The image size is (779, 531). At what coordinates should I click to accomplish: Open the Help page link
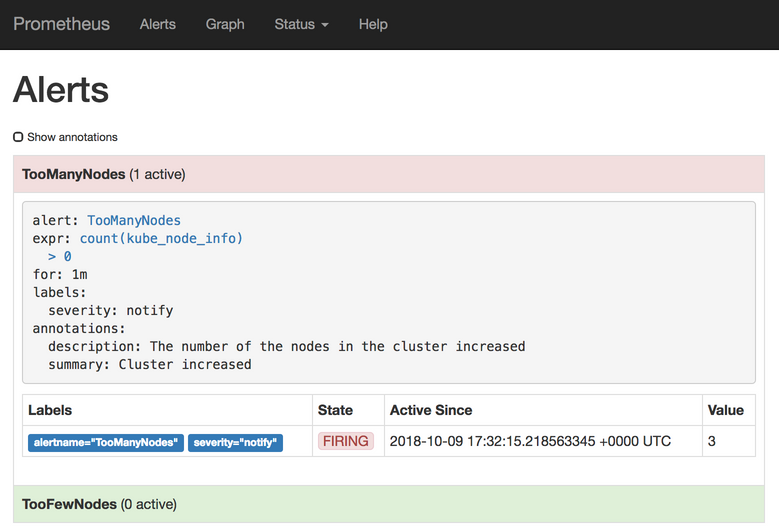tap(373, 24)
